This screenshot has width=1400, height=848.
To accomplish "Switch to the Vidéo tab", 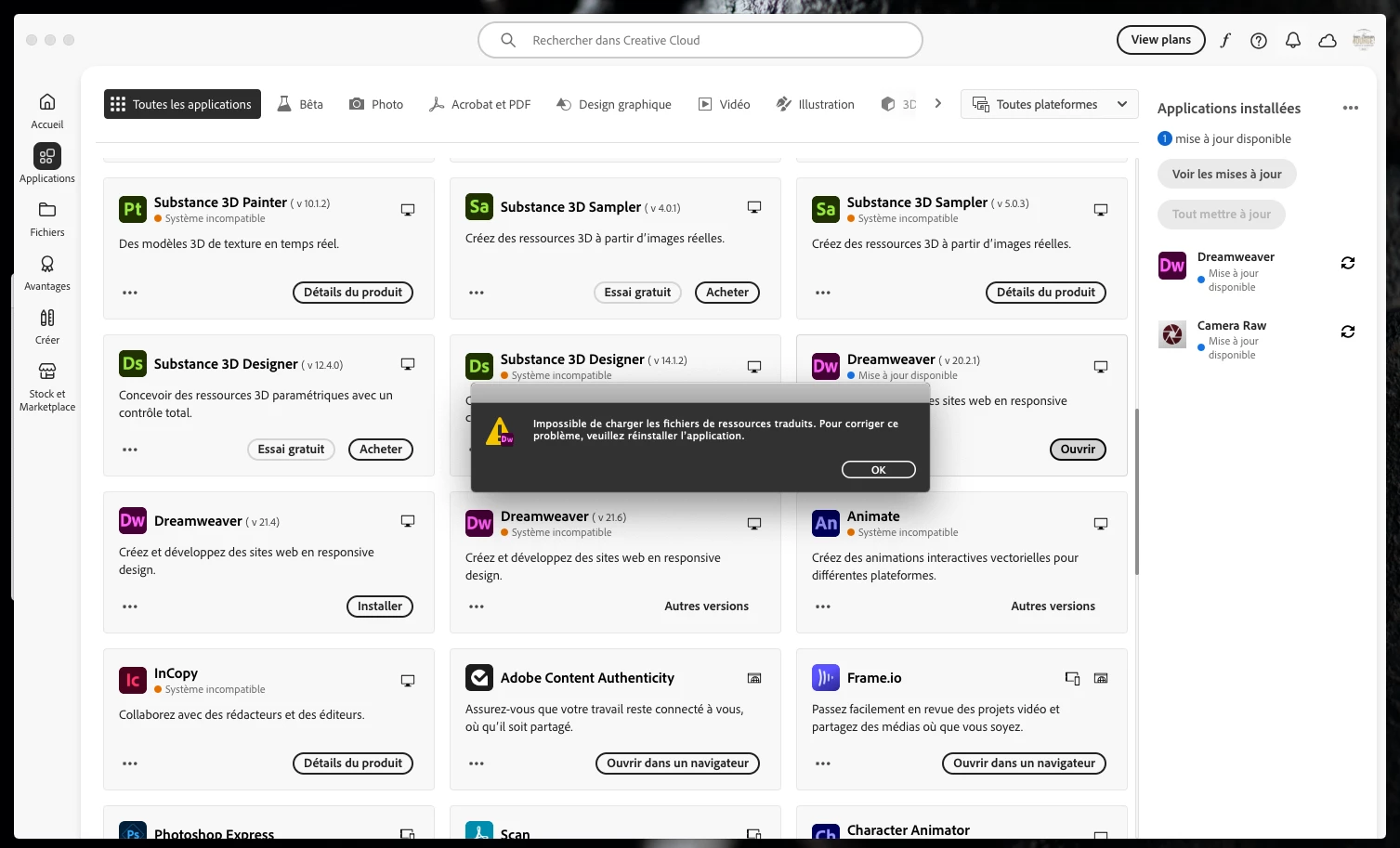I will 725,104.
